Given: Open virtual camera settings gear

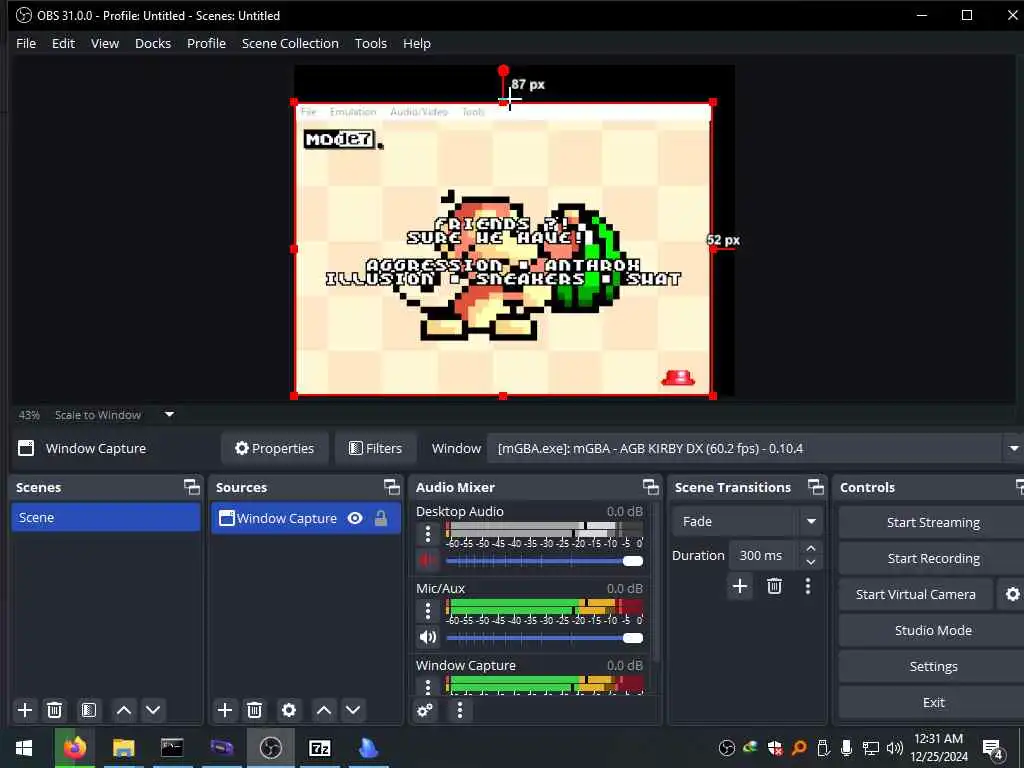Looking at the screenshot, I should point(1012,594).
